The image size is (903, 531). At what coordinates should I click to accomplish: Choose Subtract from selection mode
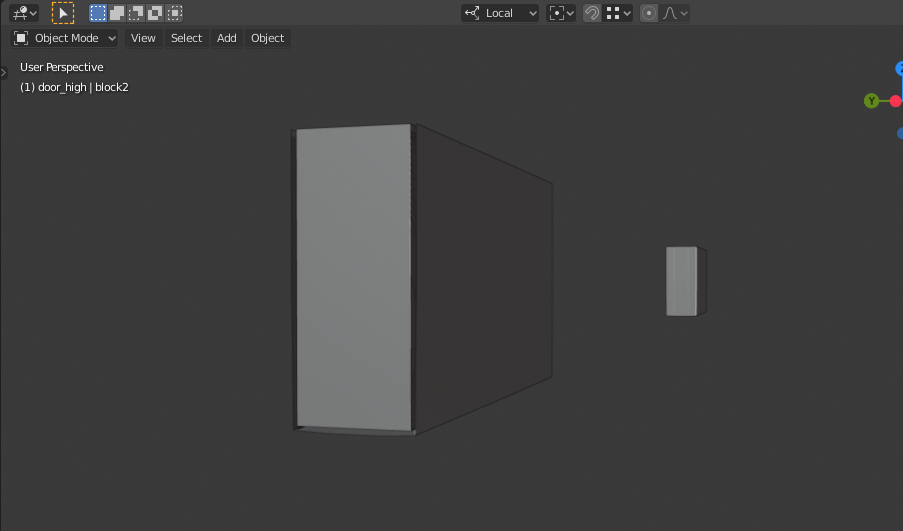click(136, 13)
